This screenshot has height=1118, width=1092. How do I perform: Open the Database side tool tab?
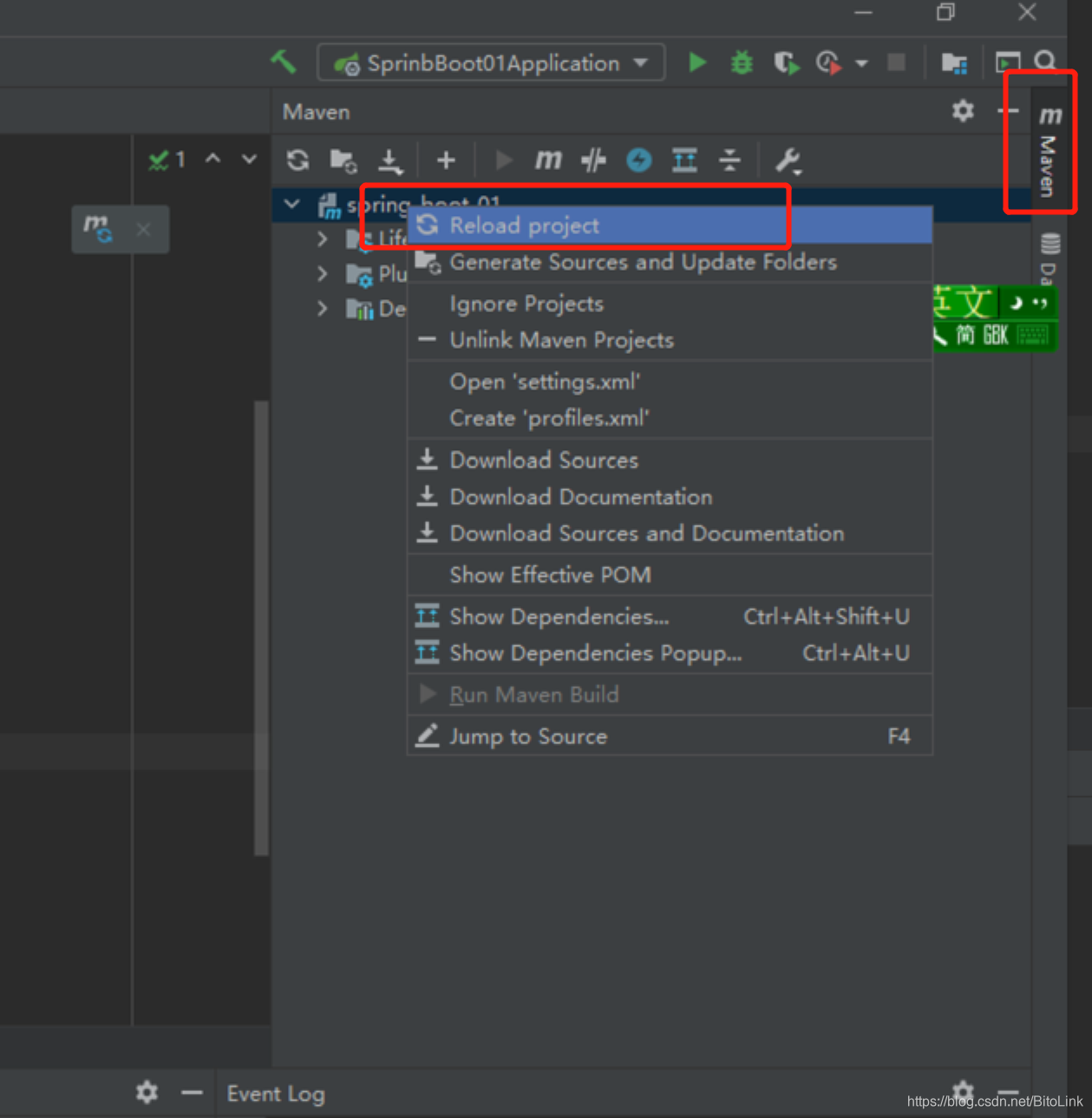pyautogui.click(x=1049, y=258)
